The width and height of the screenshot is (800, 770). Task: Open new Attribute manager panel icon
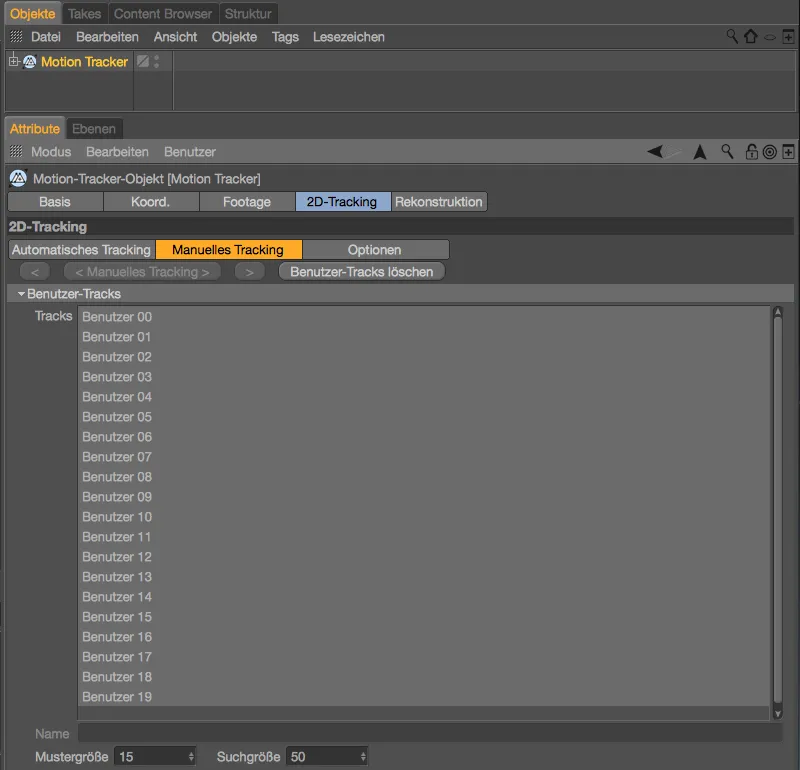point(788,152)
